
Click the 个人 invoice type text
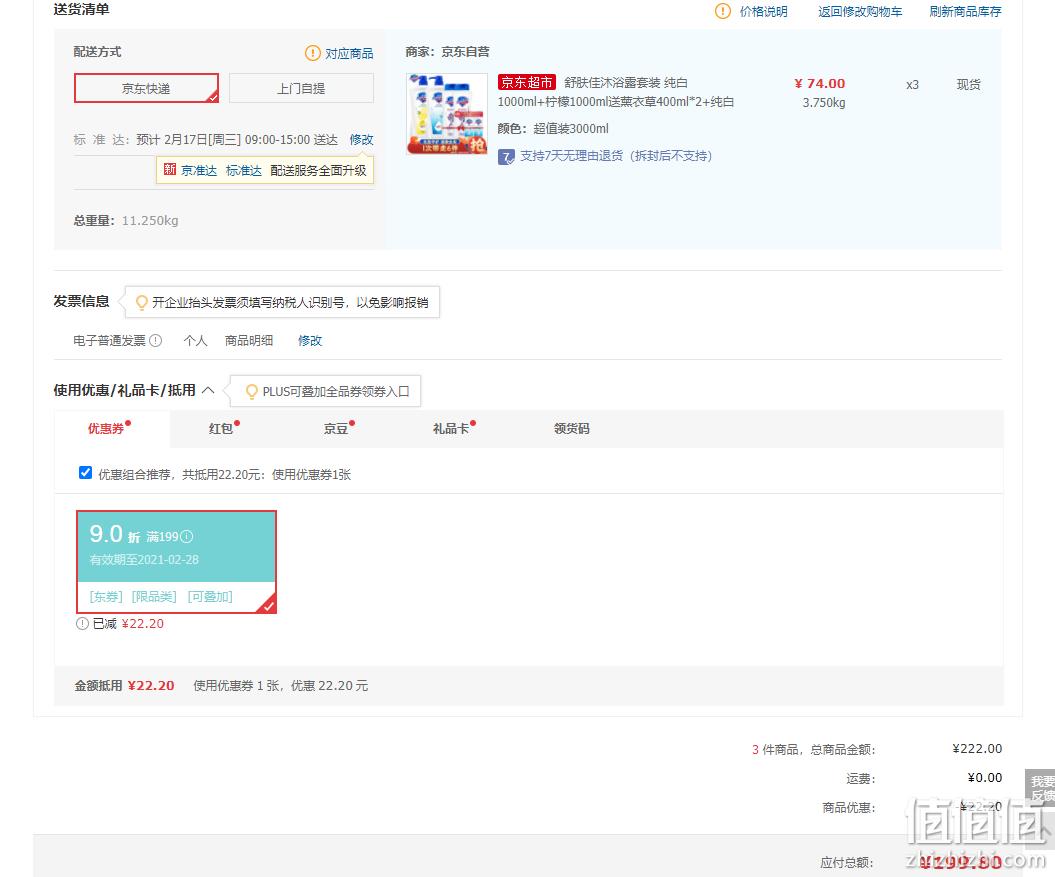tap(195, 341)
